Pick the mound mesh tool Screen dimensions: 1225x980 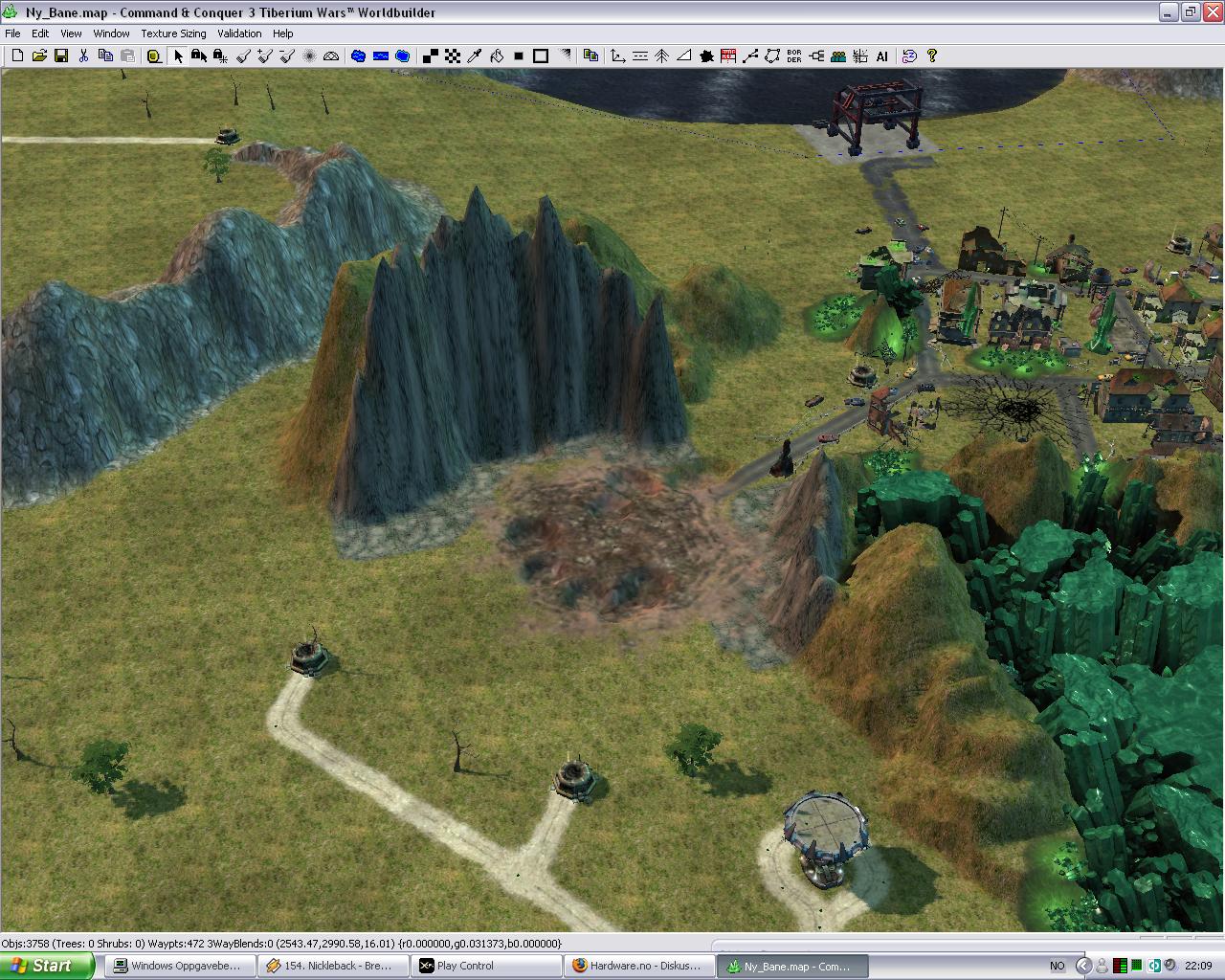[331, 56]
